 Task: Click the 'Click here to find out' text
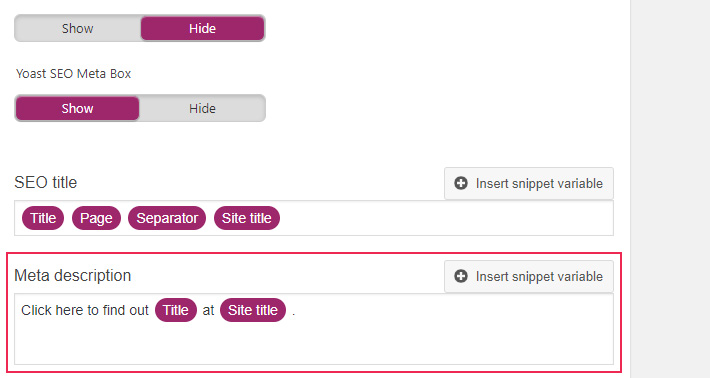coord(85,310)
